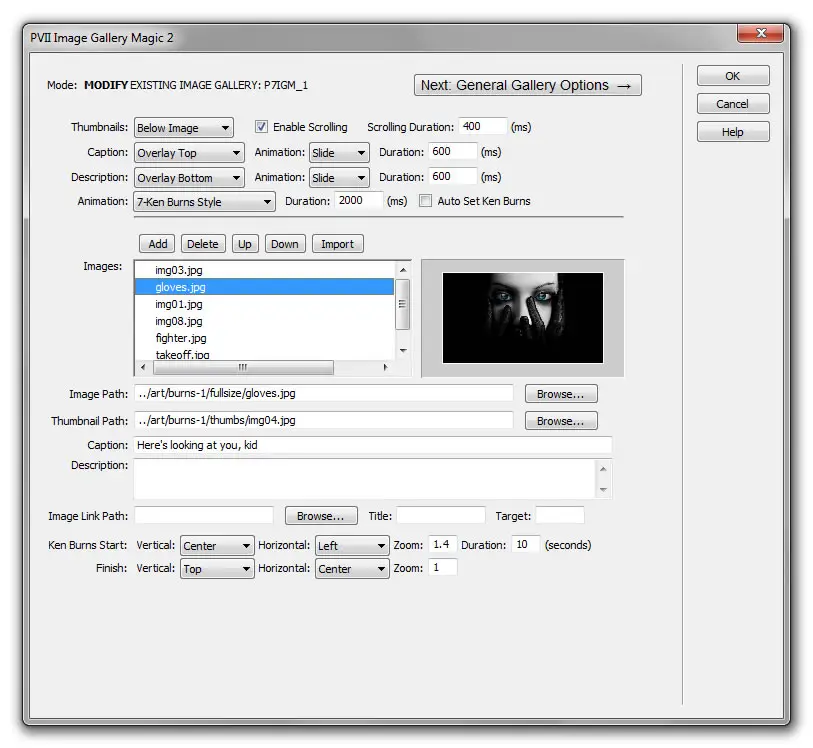Image resolution: width=813 pixels, height=748 pixels.
Task: Select img03.jpg in Images list
Action: 264,270
